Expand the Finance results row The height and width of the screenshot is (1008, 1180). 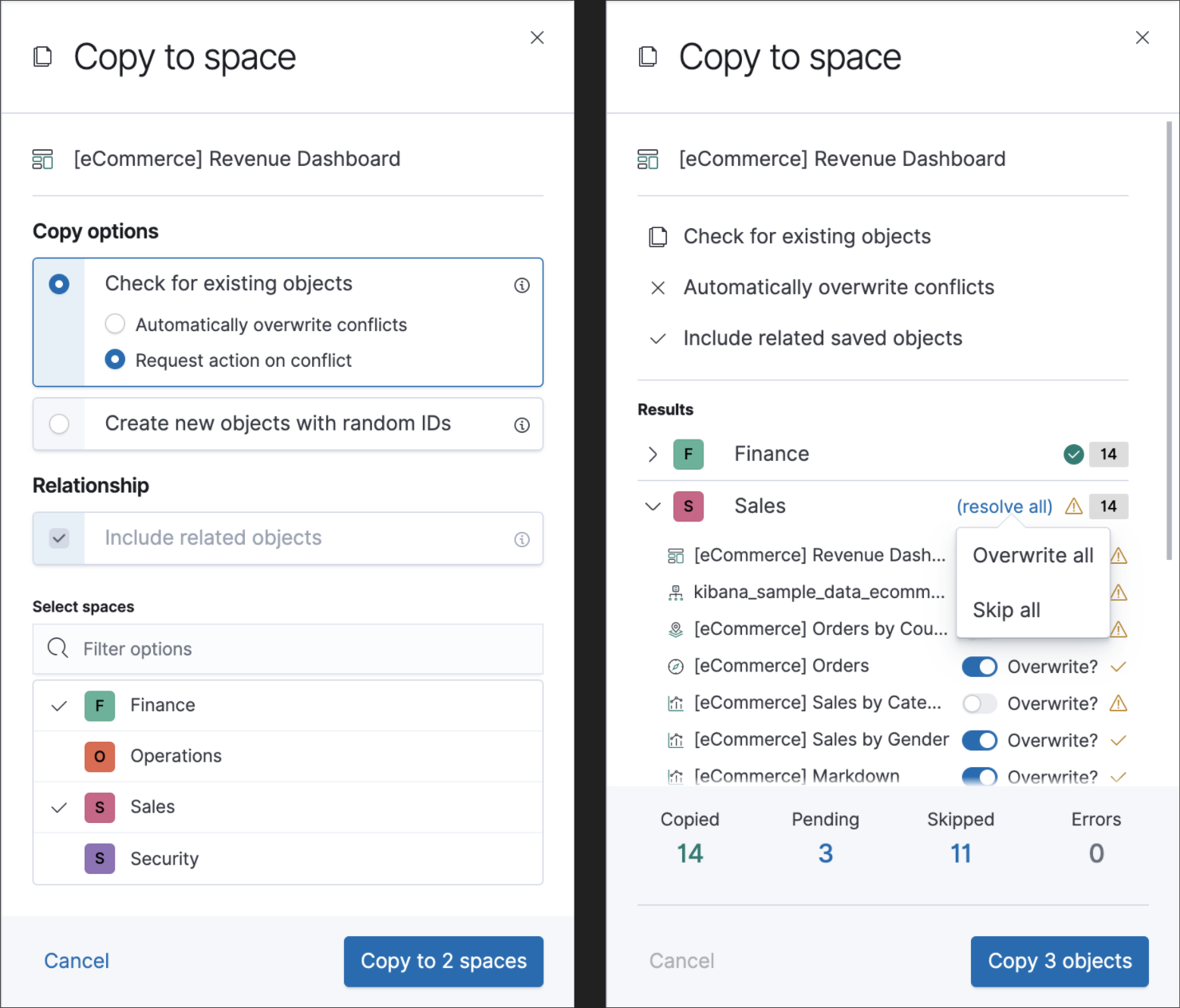click(652, 454)
